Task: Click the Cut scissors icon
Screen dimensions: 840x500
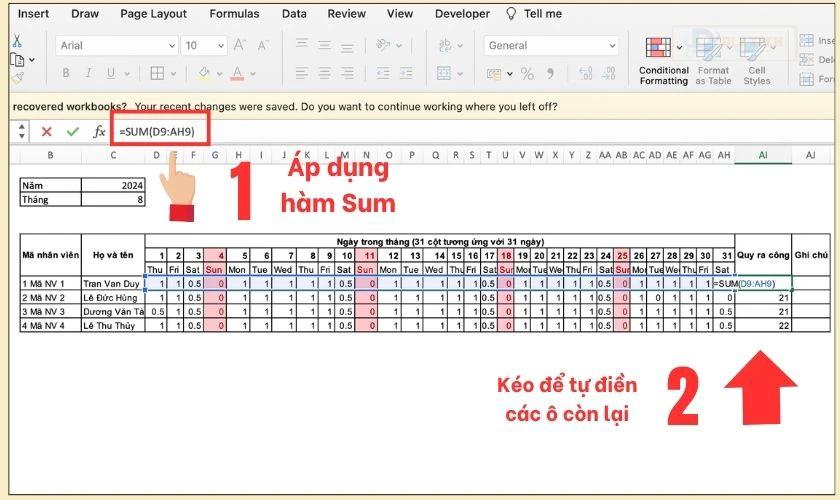Action: coord(17,41)
